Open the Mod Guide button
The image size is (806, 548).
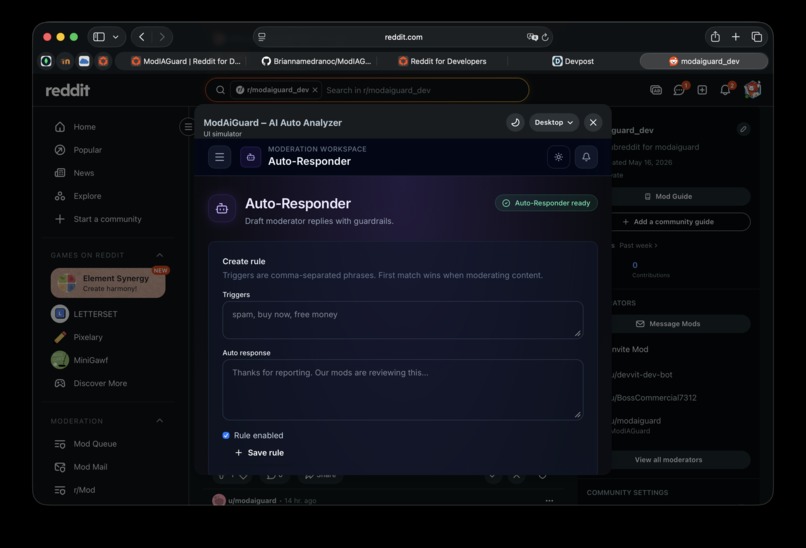pyautogui.click(x=668, y=196)
